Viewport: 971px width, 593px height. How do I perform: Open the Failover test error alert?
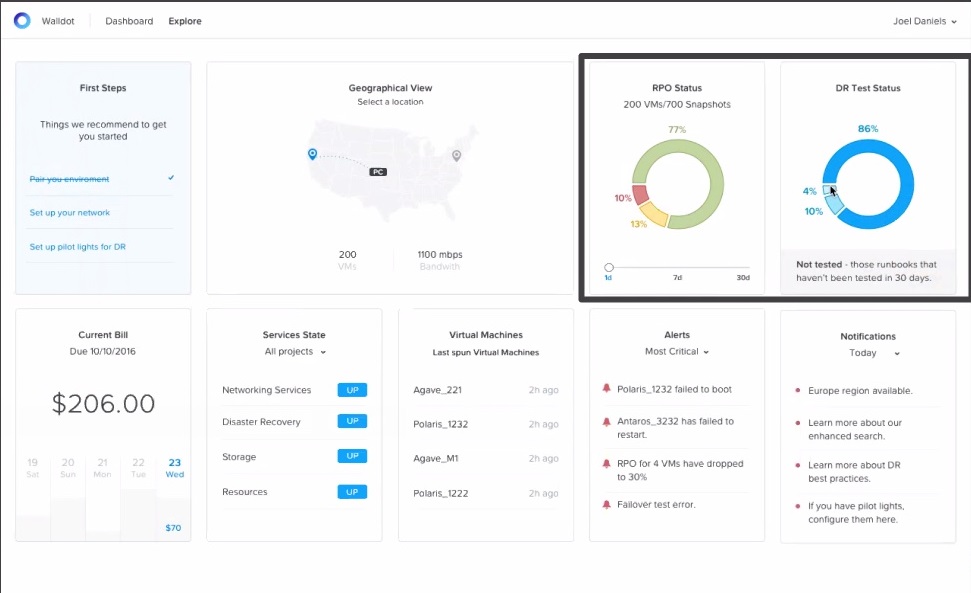tap(656, 504)
